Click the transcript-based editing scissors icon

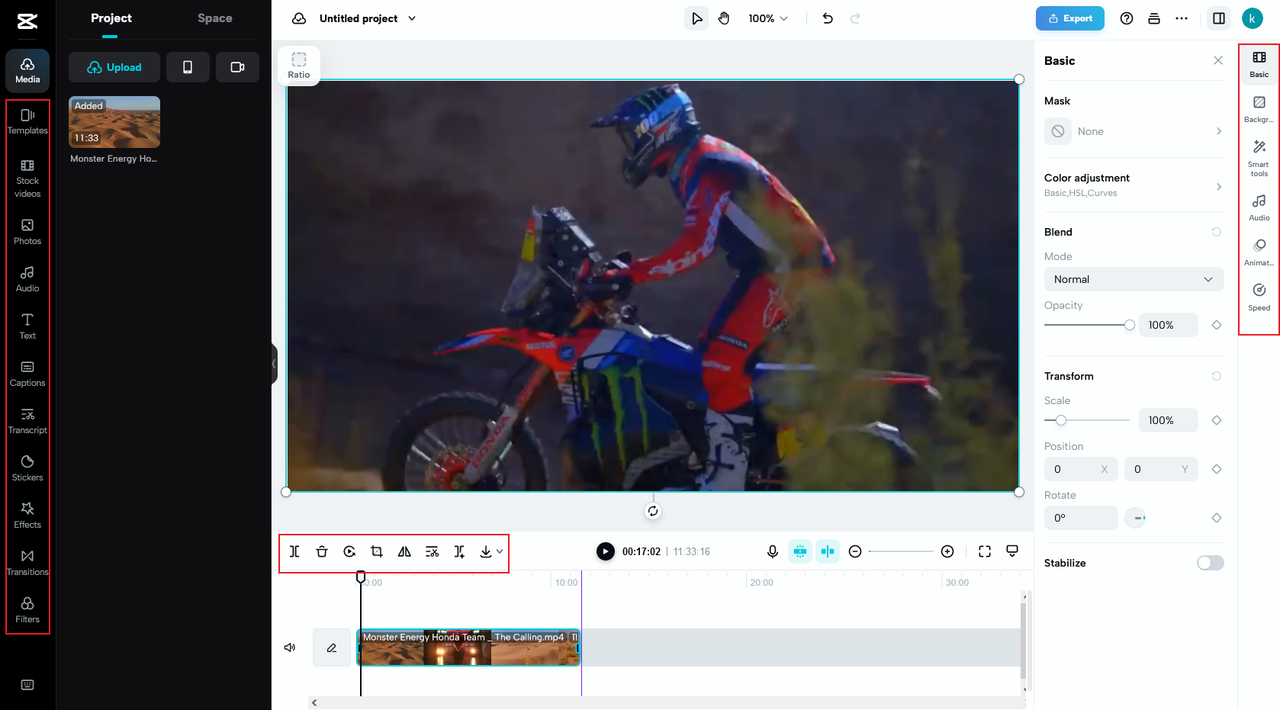432,551
